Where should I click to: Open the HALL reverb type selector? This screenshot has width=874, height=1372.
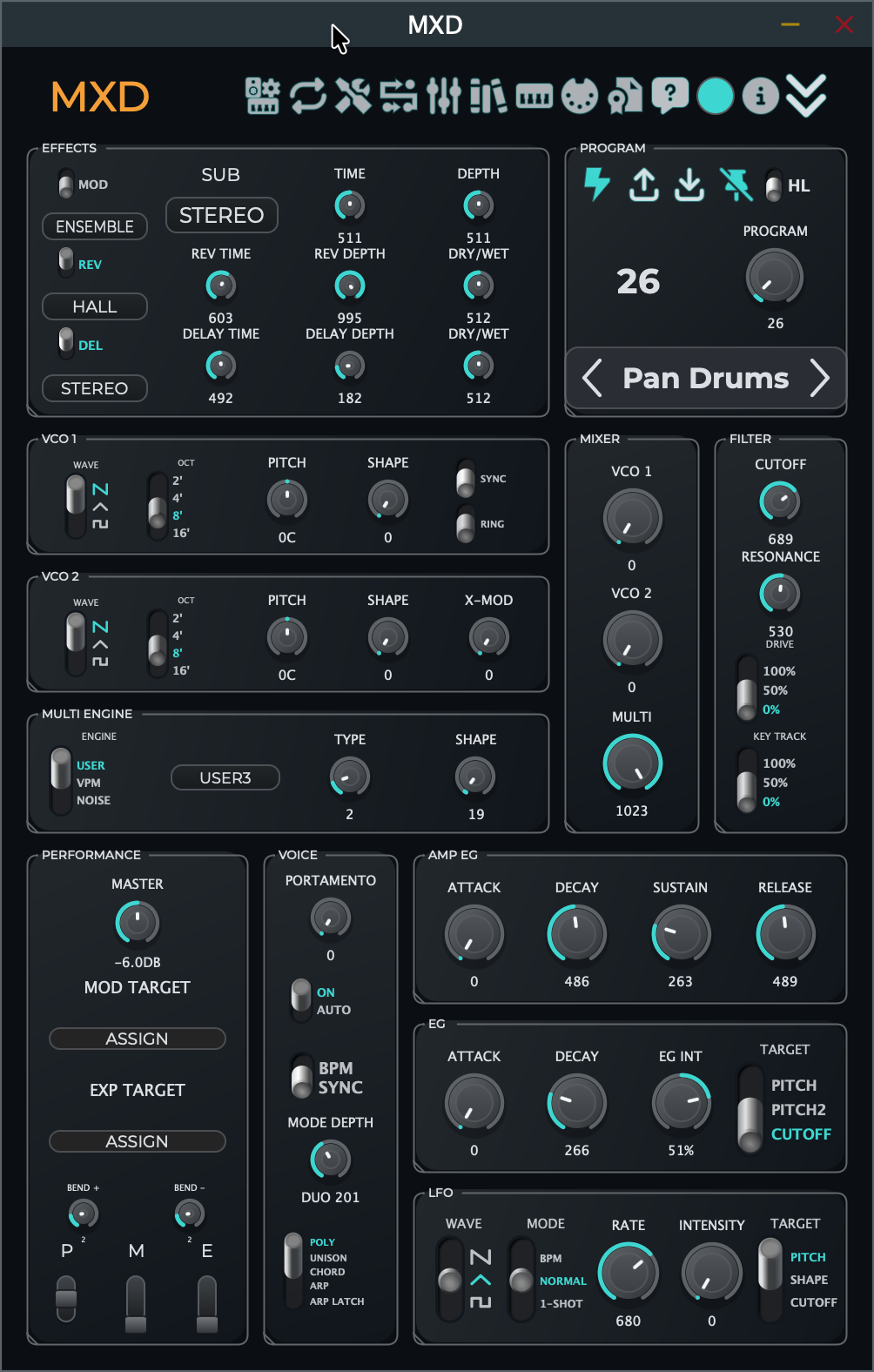95,306
